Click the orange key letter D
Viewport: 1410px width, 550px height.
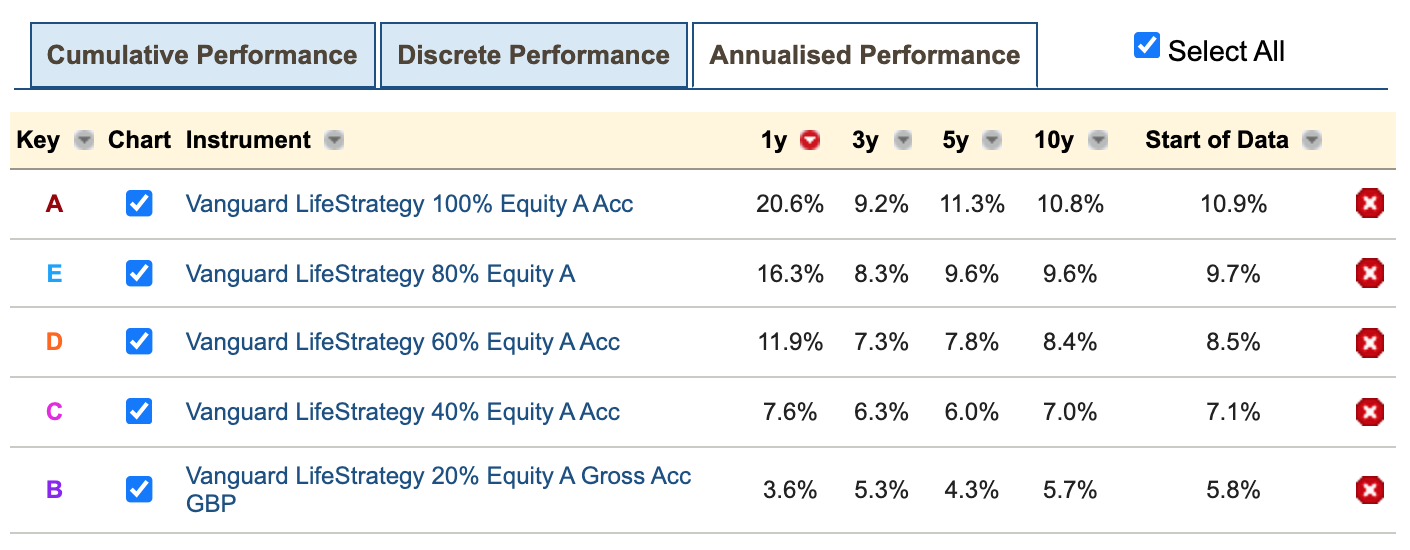[x=54, y=342]
